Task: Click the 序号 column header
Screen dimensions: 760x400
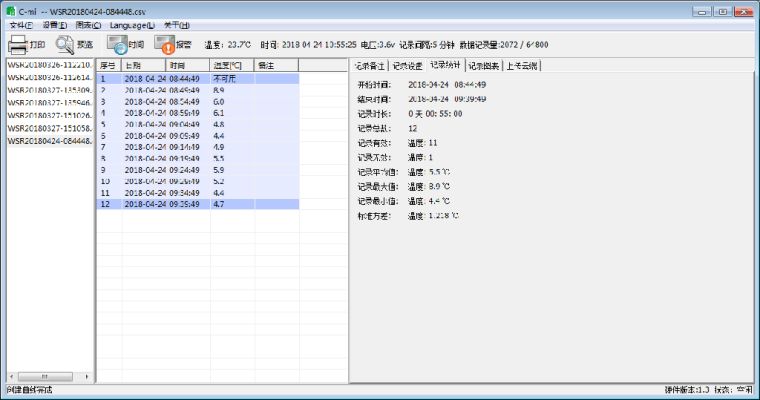Action: pyautogui.click(x=108, y=65)
